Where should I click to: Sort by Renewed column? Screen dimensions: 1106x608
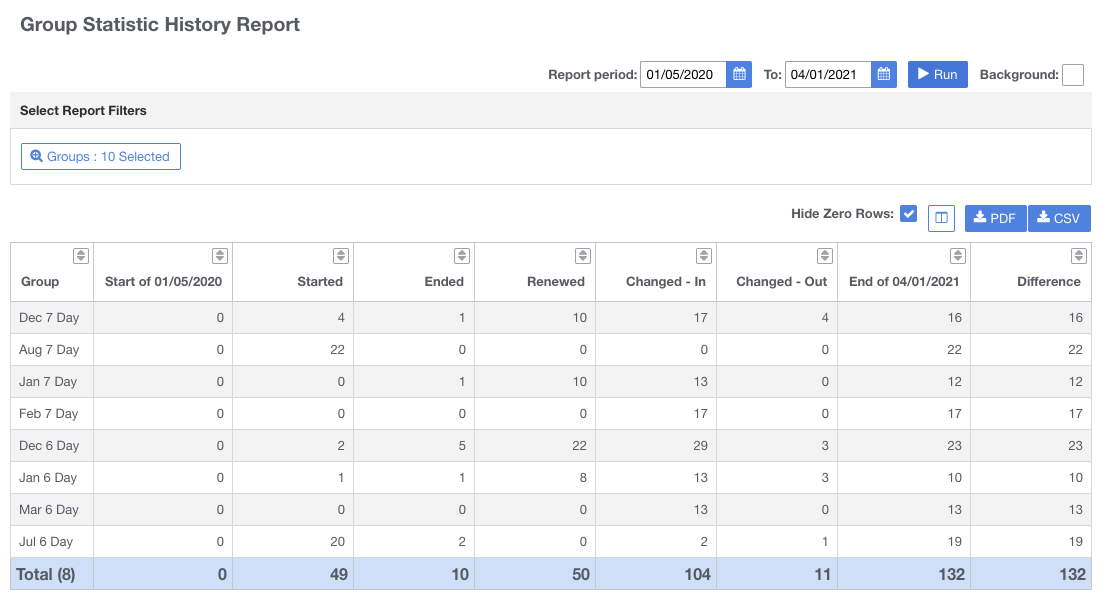[x=583, y=256]
